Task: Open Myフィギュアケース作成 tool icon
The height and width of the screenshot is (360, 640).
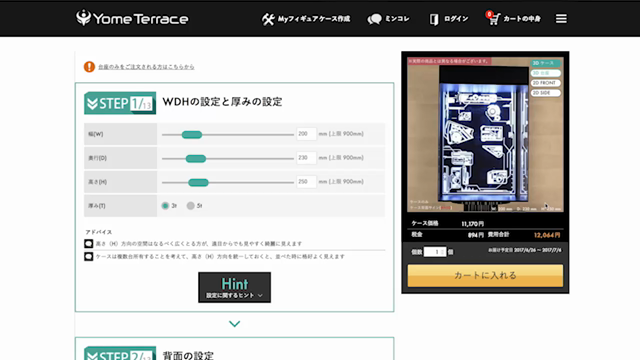Action: (268, 19)
